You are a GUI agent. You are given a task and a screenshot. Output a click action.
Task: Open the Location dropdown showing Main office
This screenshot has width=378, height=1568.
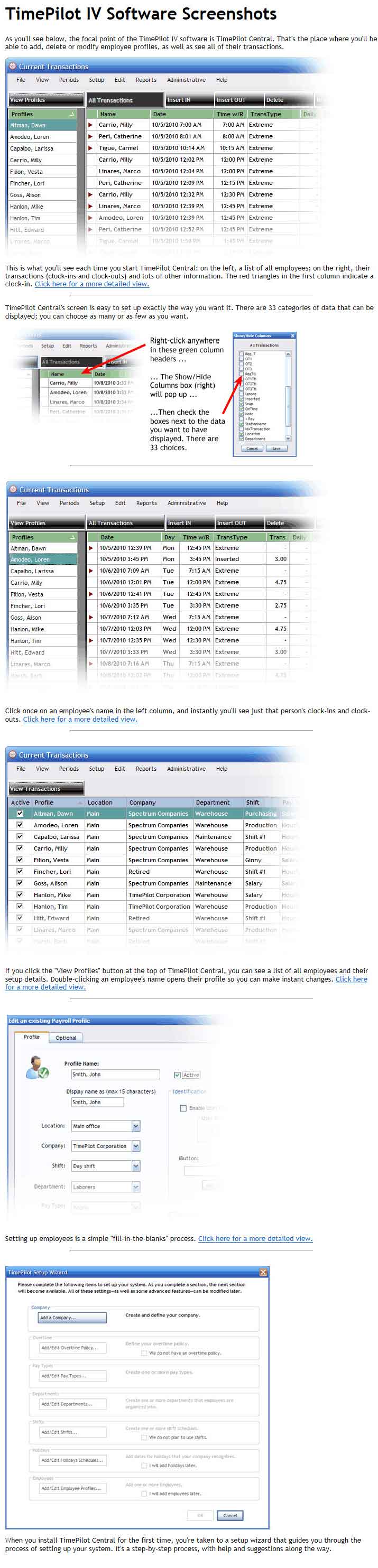(x=136, y=1126)
